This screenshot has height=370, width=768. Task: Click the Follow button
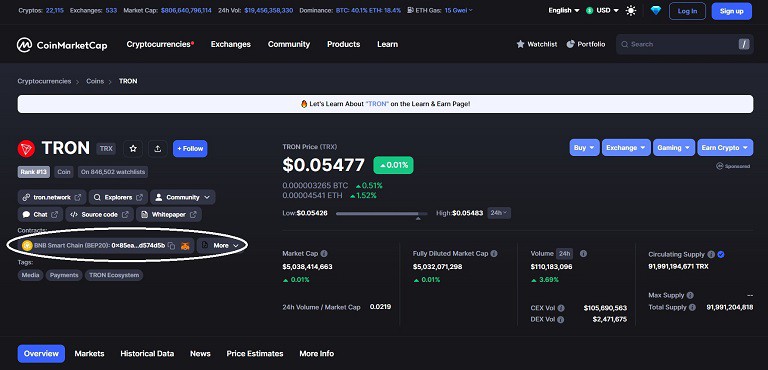[x=190, y=148]
